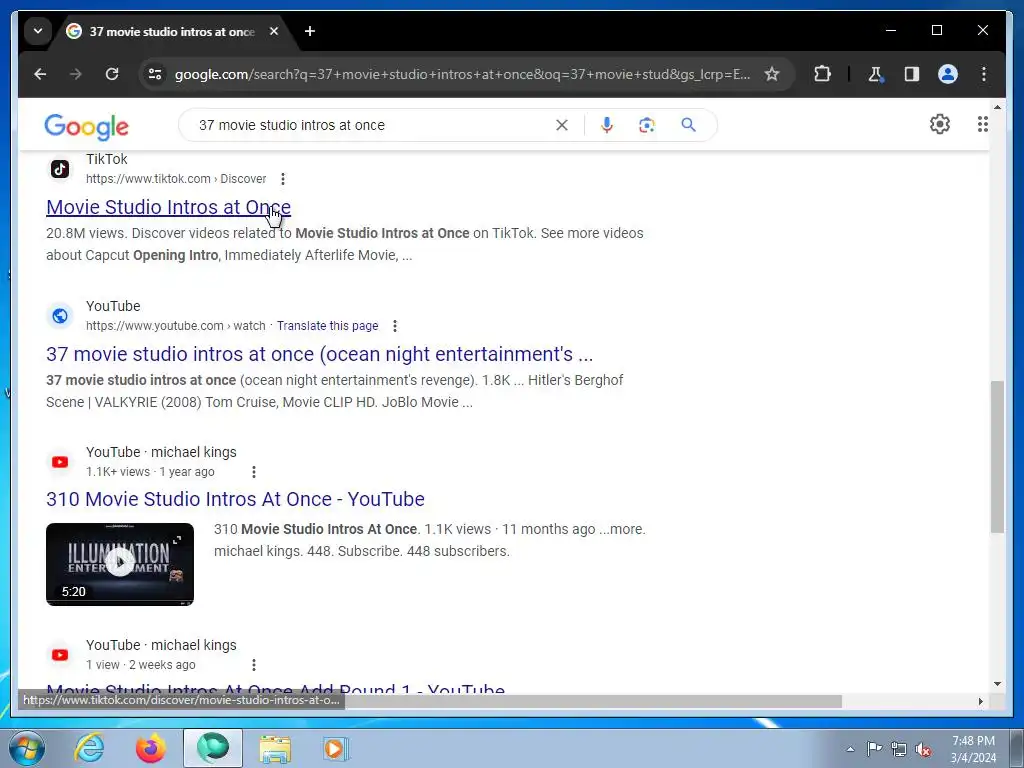Toggle the browser side panel
The width and height of the screenshot is (1024, 768).
pyautogui.click(x=912, y=74)
